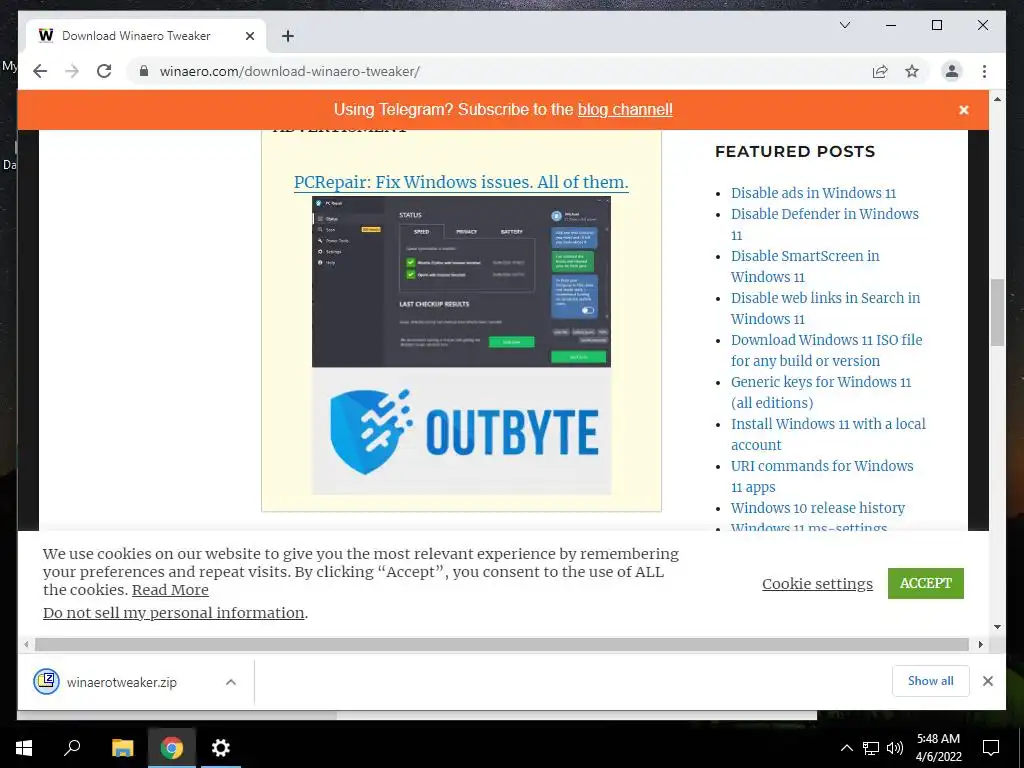The image size is (1024, 768).
Task: Reload the Winaero page
Action: 104,71
